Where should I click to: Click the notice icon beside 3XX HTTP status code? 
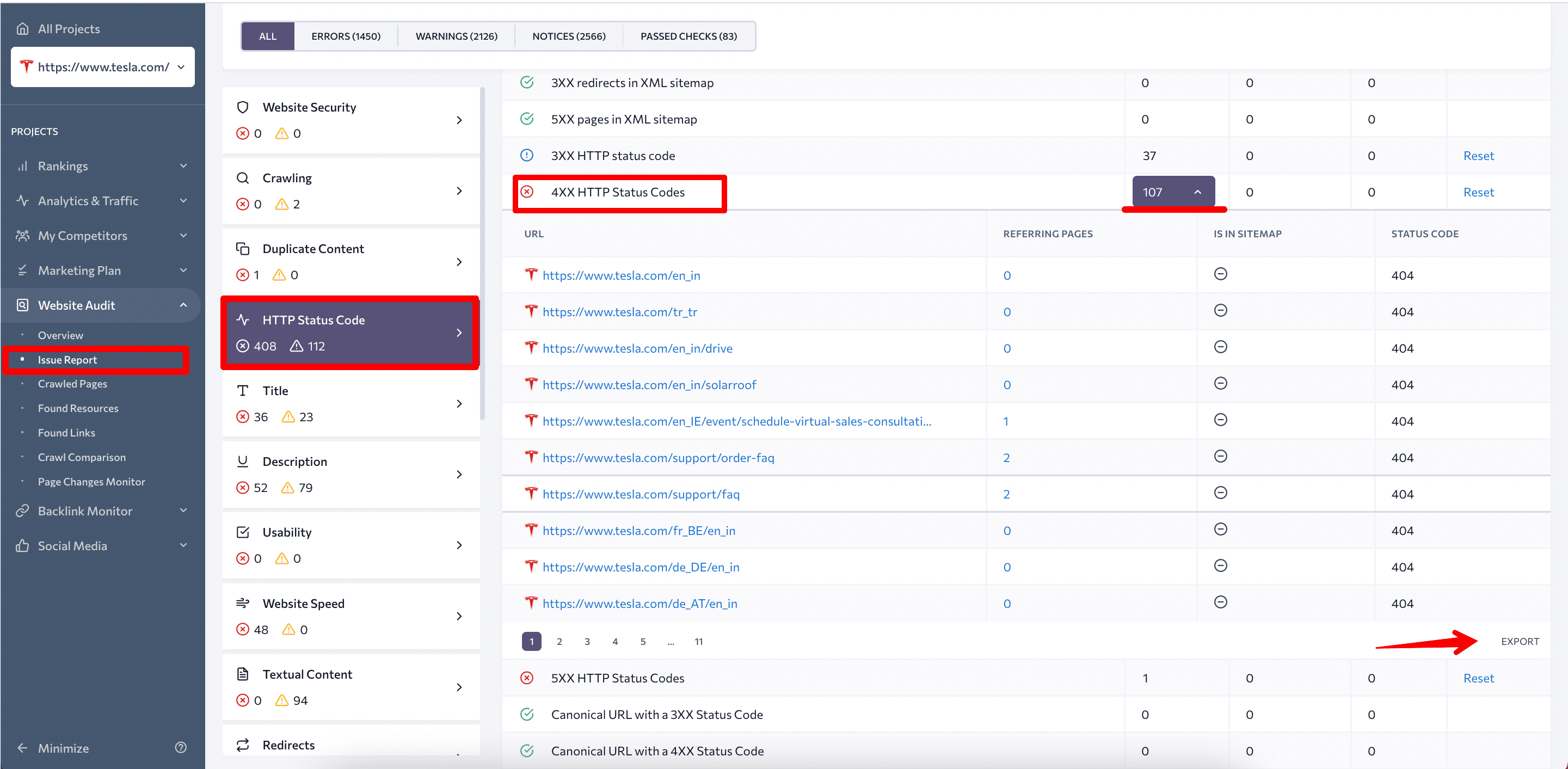[527, 155]
